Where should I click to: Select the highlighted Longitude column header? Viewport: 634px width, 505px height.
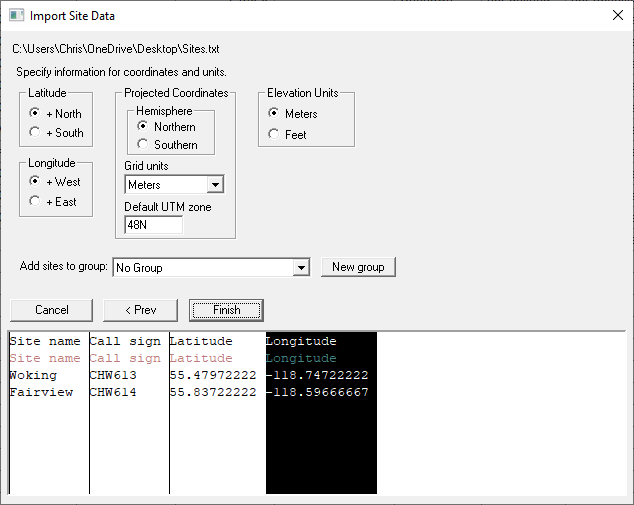[301, 342]
